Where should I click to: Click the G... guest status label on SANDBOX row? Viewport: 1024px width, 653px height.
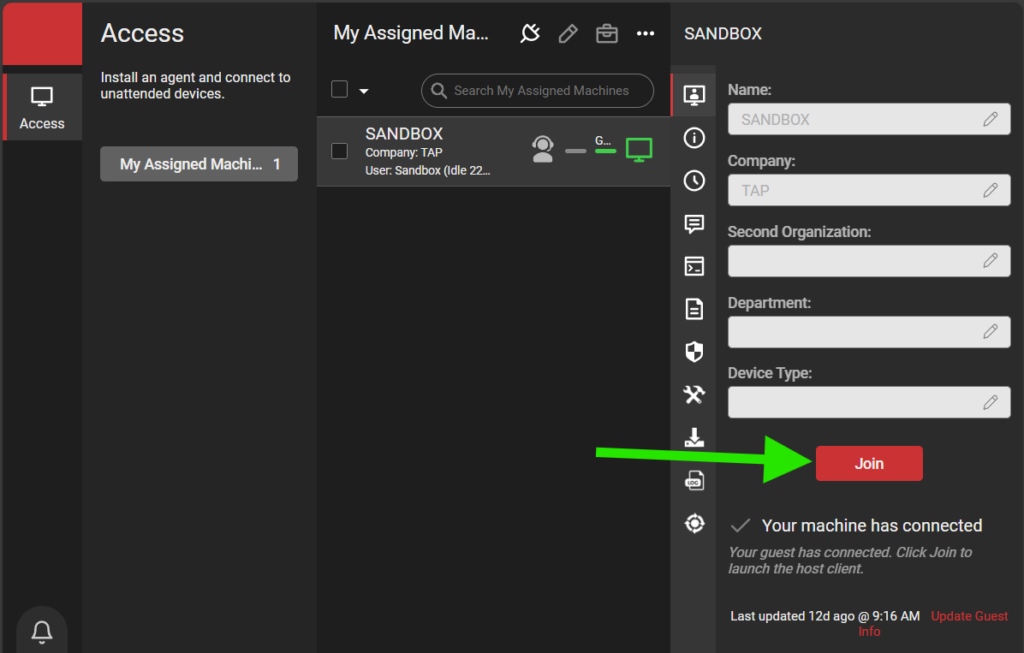coord(604,142)
